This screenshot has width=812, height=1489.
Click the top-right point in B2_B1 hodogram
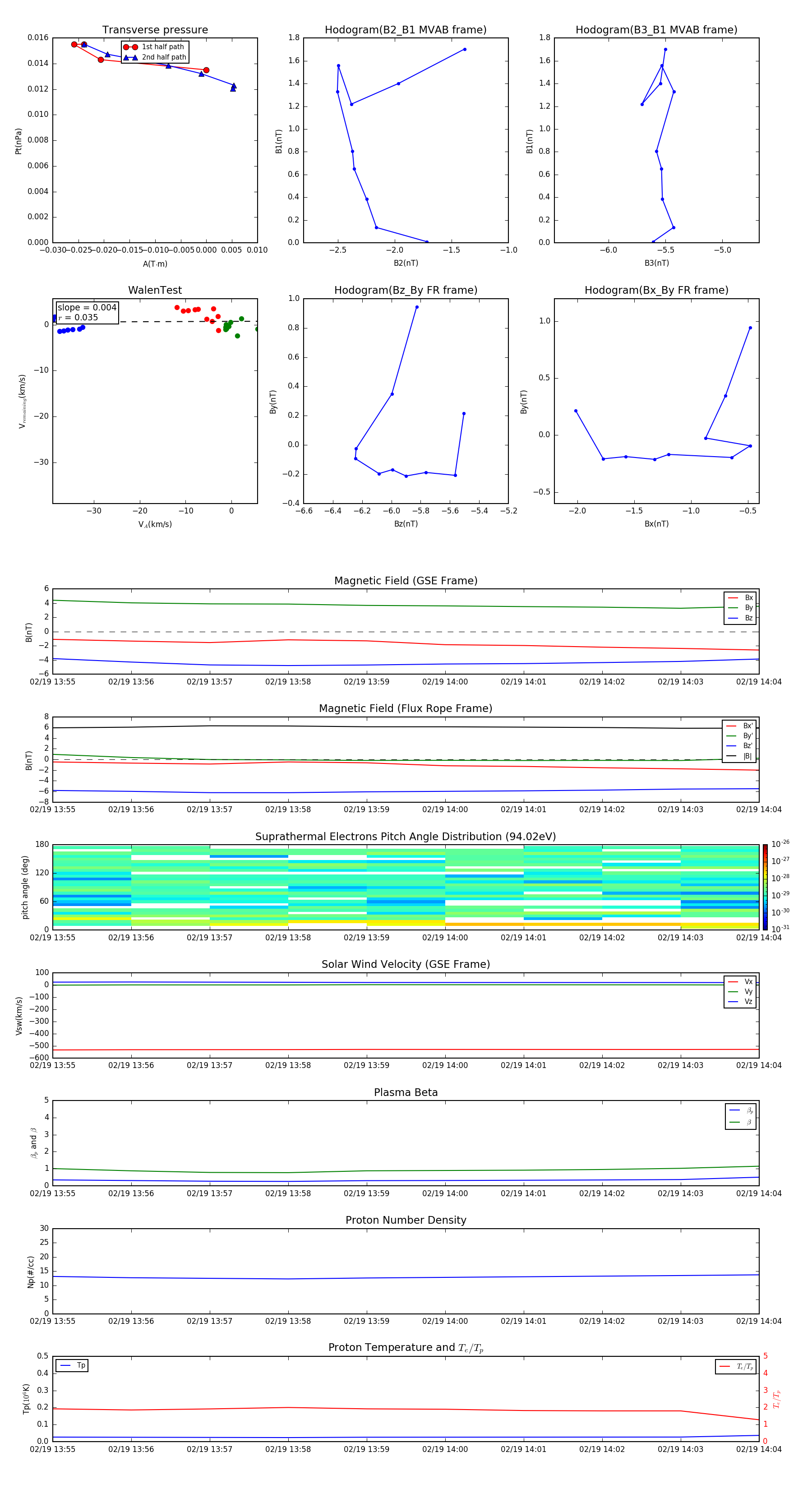pyautogui.click(x=465, y=49)
